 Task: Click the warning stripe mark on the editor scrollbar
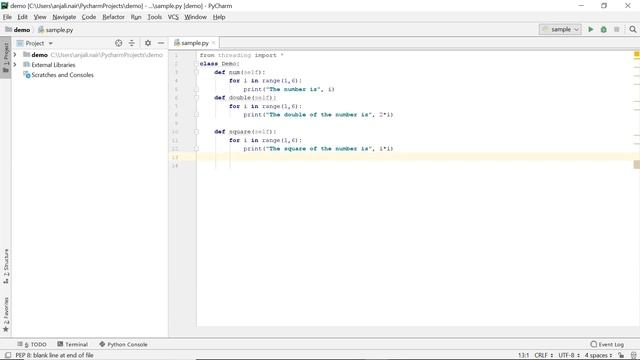click(x=636, y=164)
